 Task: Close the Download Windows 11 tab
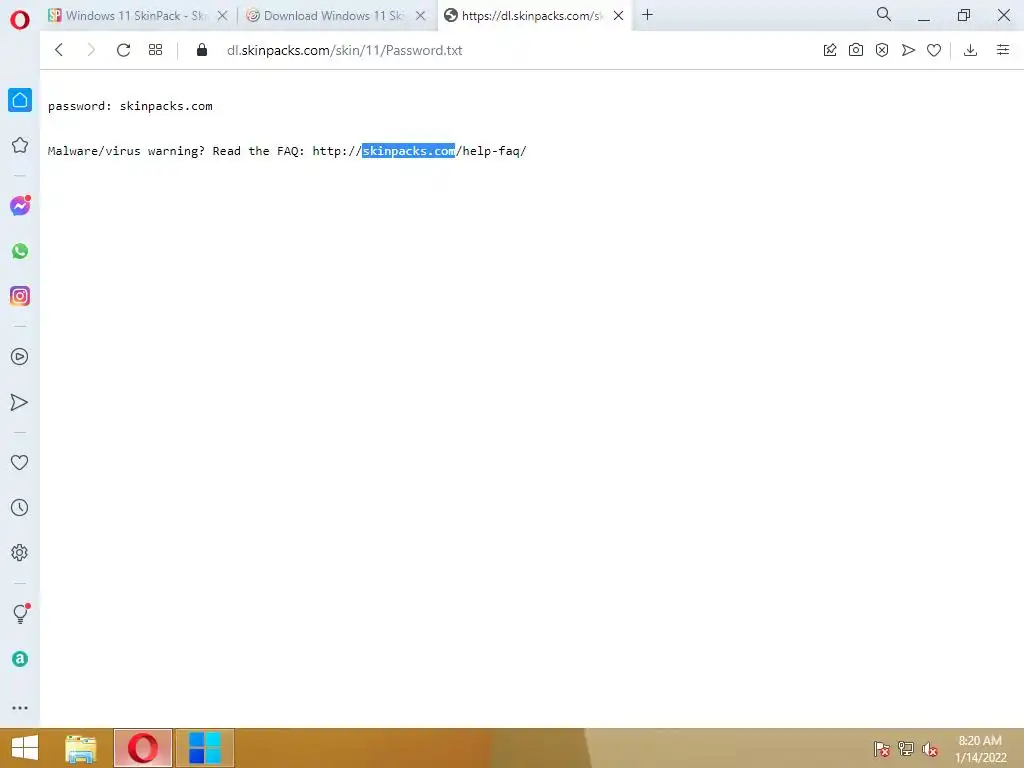coord(421,16)
